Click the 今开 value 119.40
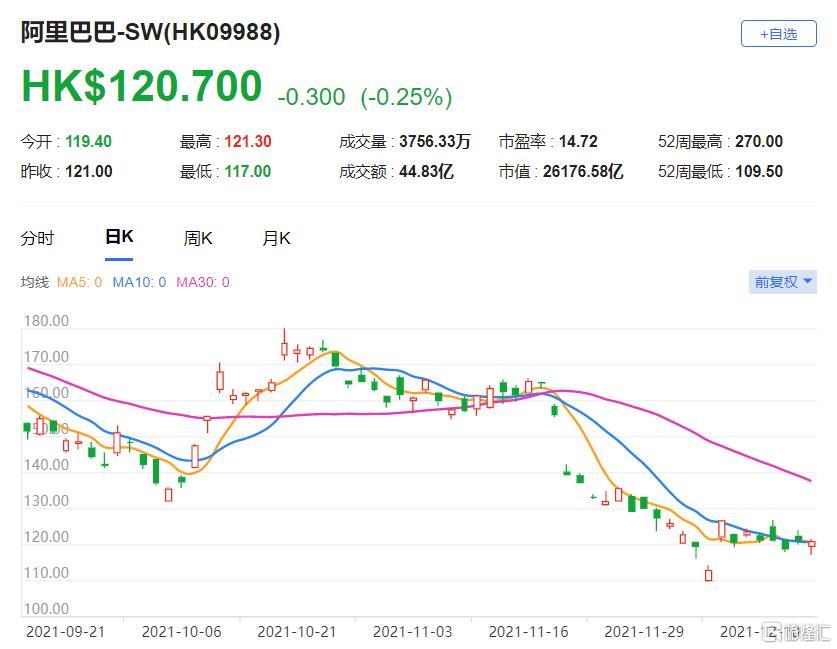Image resolution: width=837 pixels, height=649 pixels. (x=89, y=141)
